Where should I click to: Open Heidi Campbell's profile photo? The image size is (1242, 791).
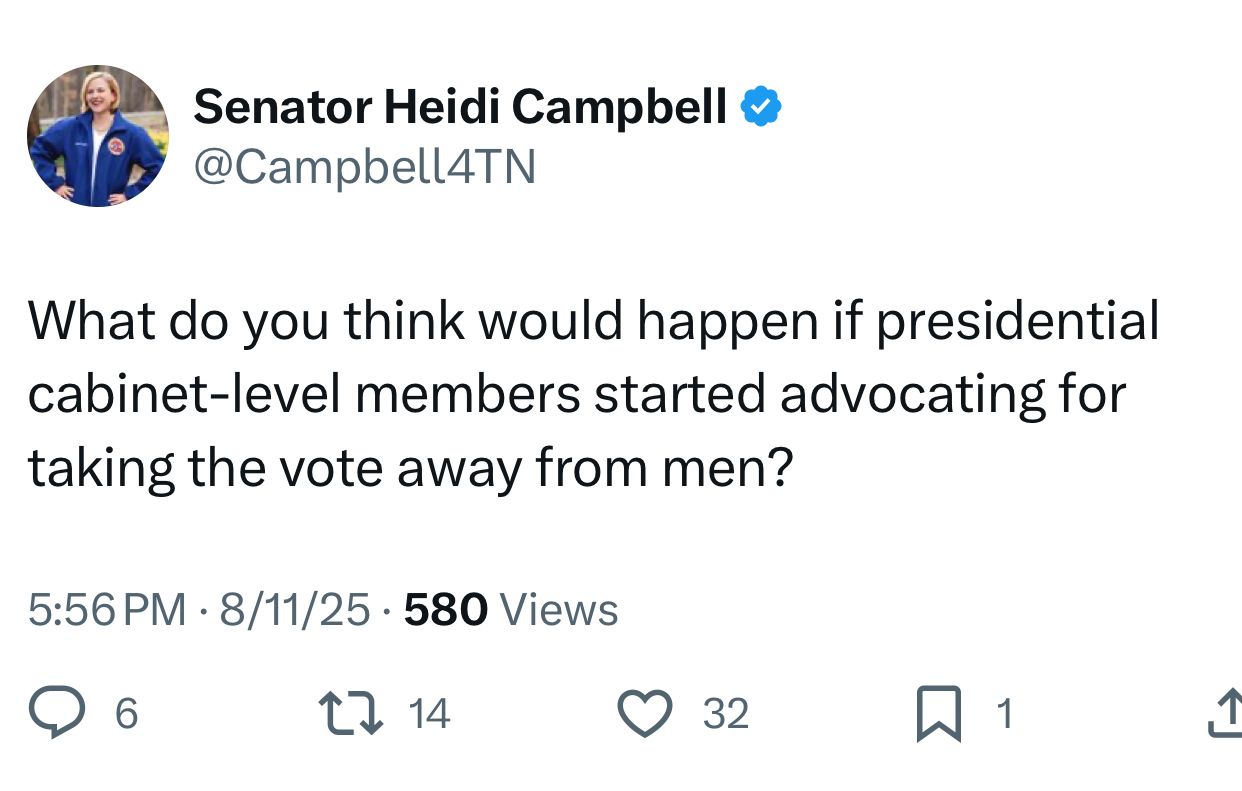click(x=98, y=136)
